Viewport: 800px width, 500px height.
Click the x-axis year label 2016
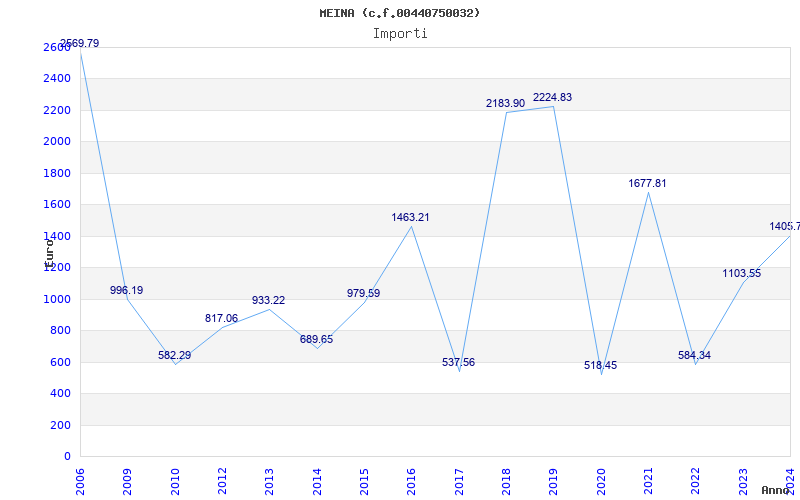[x=412, y=482]
